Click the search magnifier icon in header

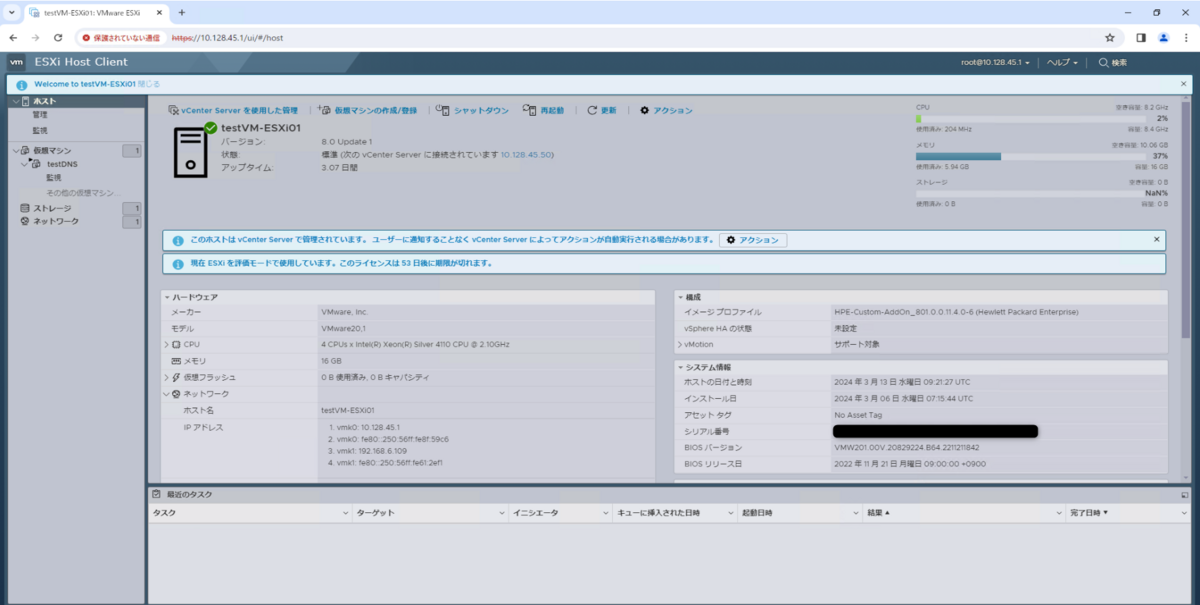pyautogui.click(x=1103, y=62)
